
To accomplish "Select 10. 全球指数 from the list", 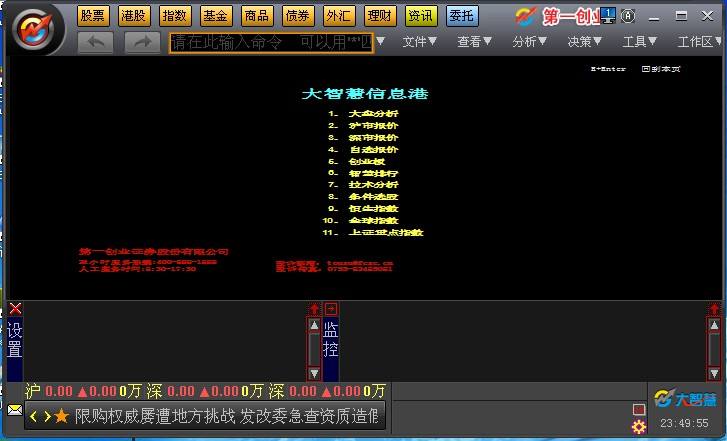I will coord(361,221).
